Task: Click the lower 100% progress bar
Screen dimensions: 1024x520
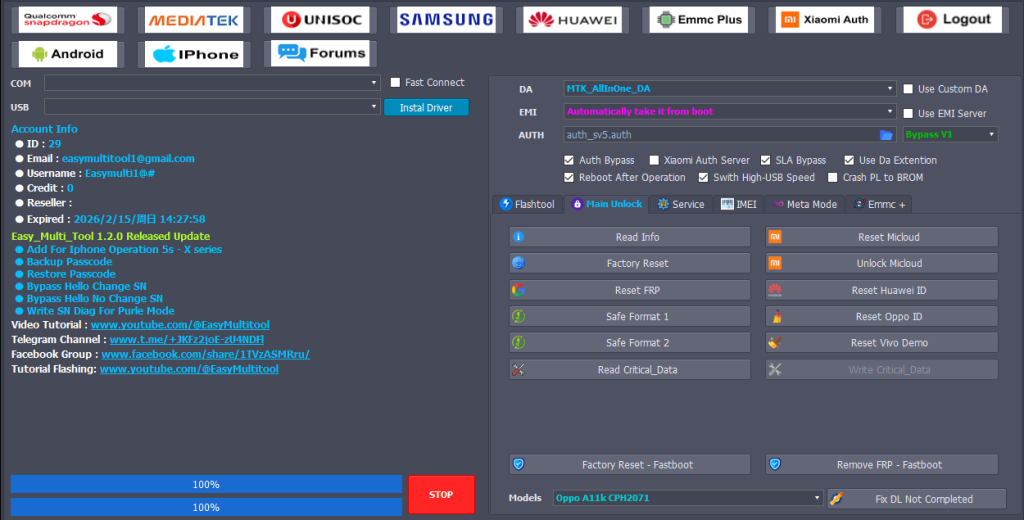Action: [x=206, y=507]
